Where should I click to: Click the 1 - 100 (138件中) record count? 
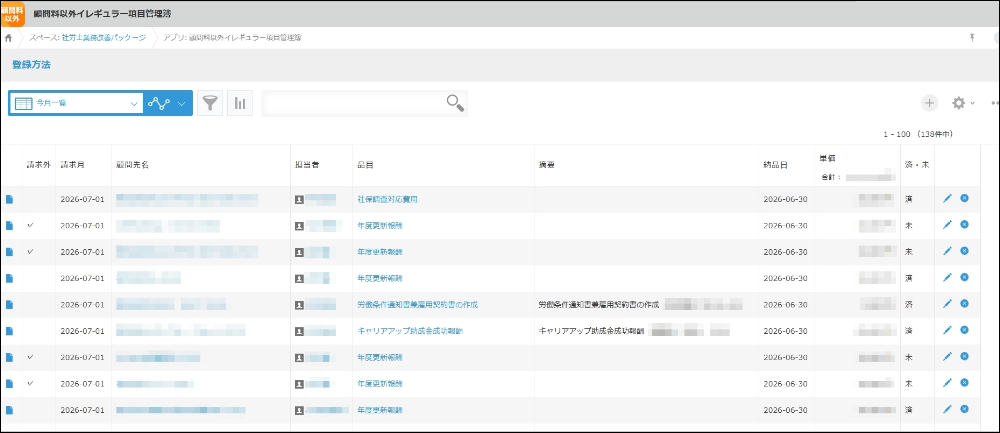[918, 135]
